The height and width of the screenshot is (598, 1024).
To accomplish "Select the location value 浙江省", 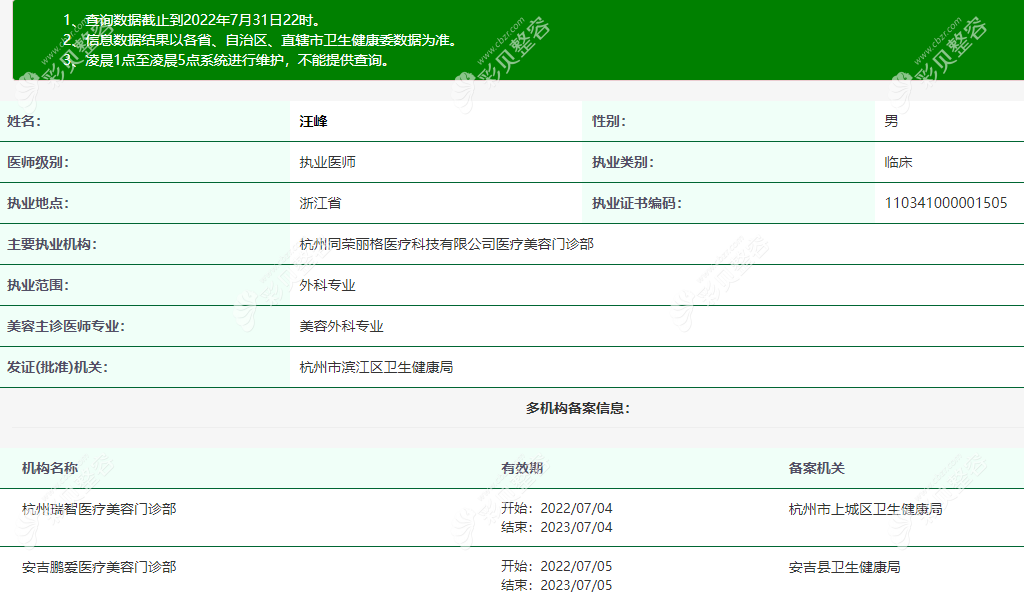I will point(320,204).
